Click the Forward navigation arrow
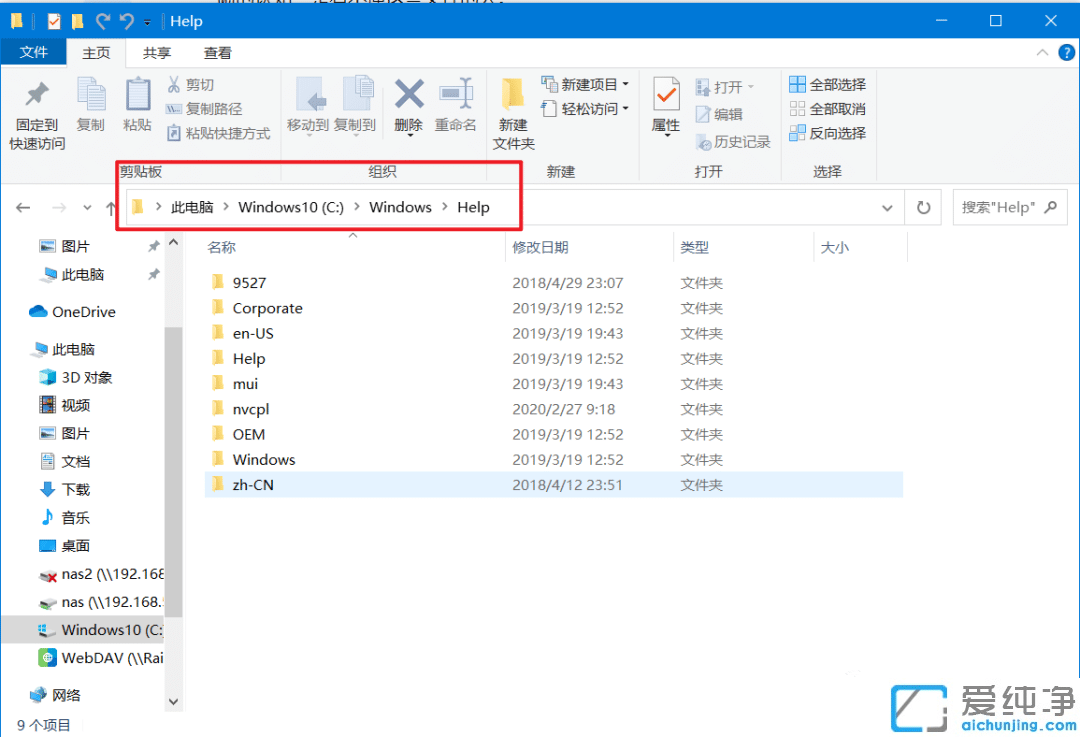 [x=59, y=207]
